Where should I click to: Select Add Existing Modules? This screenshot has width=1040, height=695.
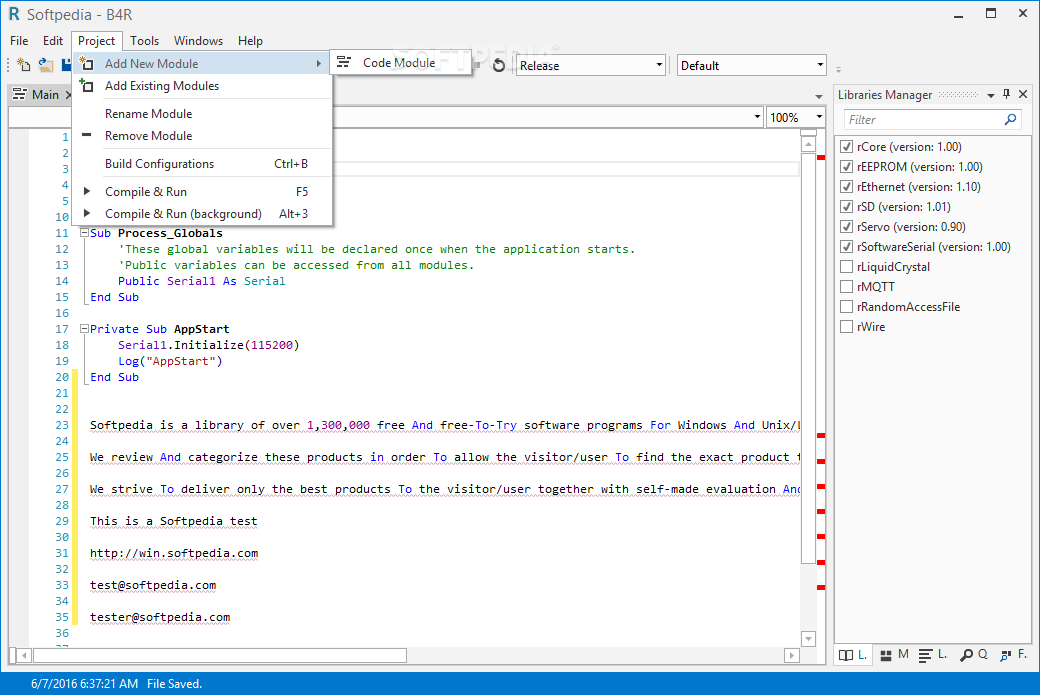click(x=202, y=86)
